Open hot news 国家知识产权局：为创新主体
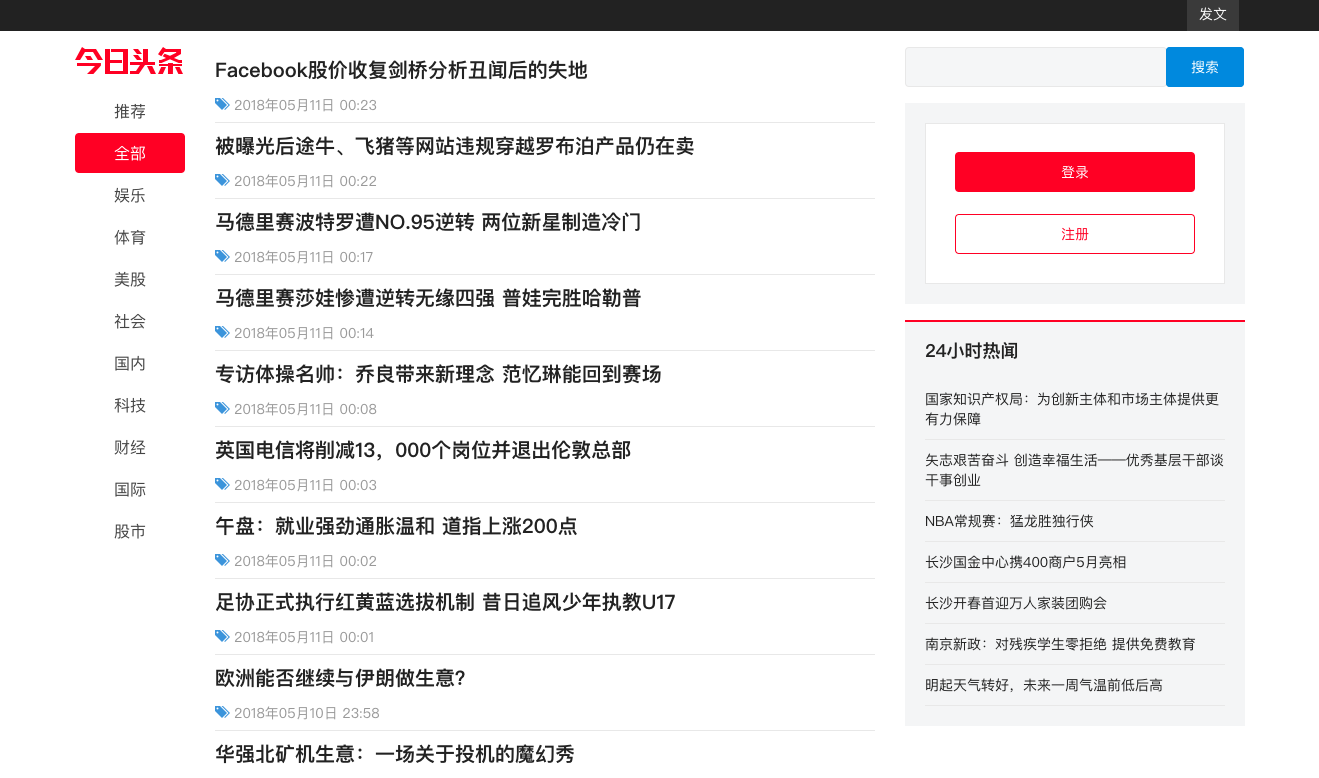The image size is (1319, 778). click(1072, 409)
